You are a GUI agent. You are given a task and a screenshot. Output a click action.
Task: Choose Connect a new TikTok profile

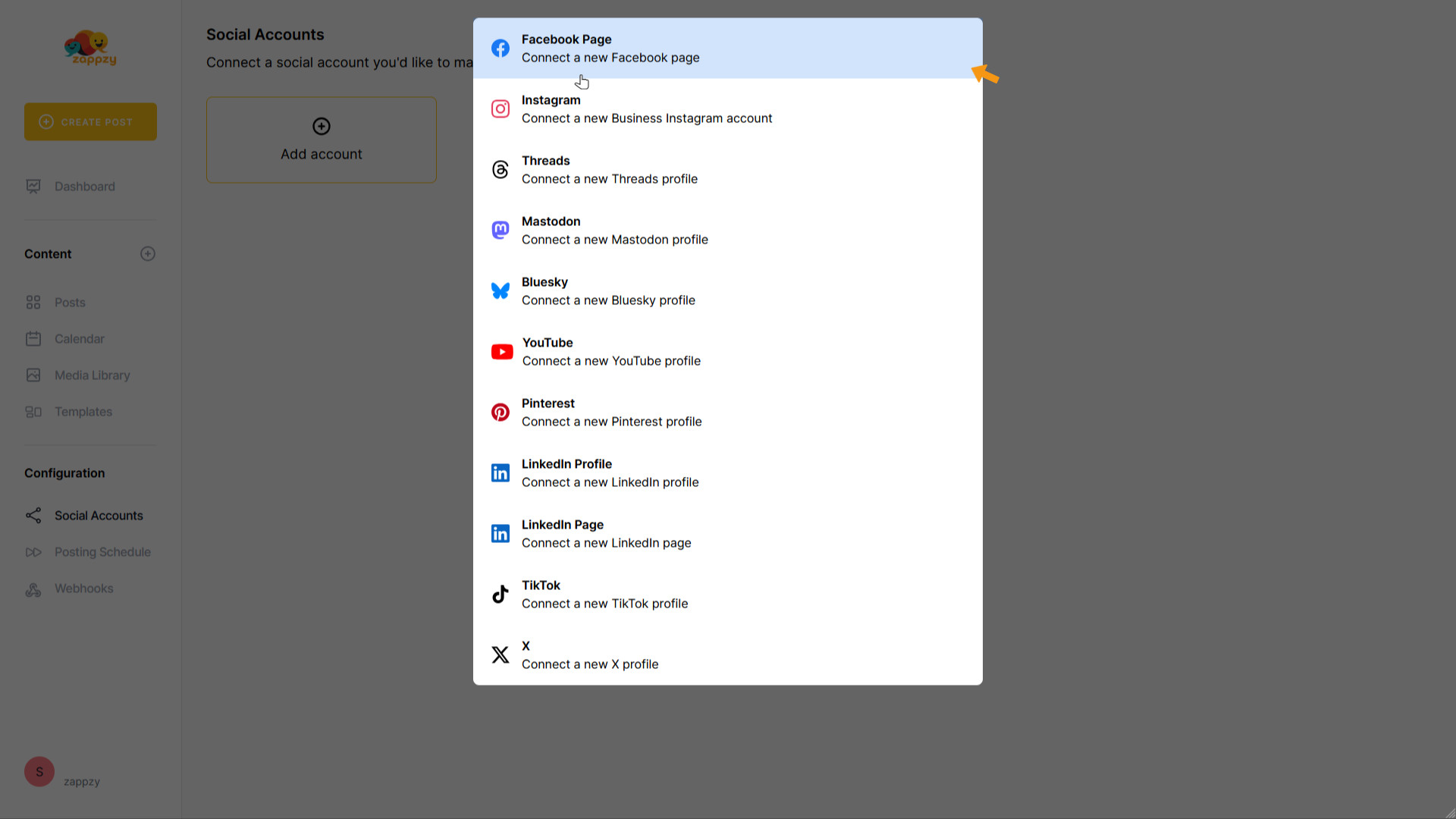tap(728, 595)
